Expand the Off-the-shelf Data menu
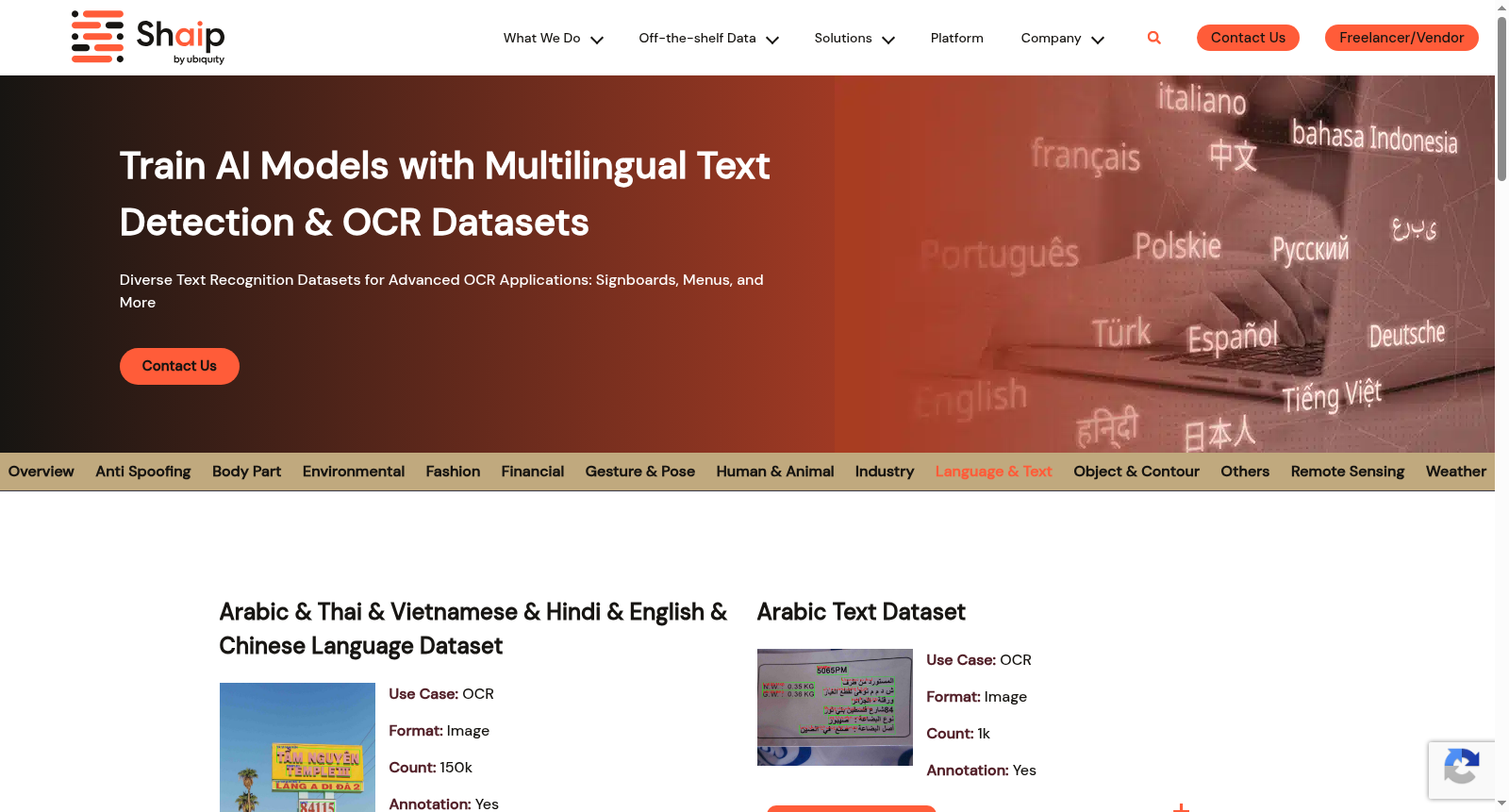The width and height of the screenshot is (1509, 812). point(708,39)
